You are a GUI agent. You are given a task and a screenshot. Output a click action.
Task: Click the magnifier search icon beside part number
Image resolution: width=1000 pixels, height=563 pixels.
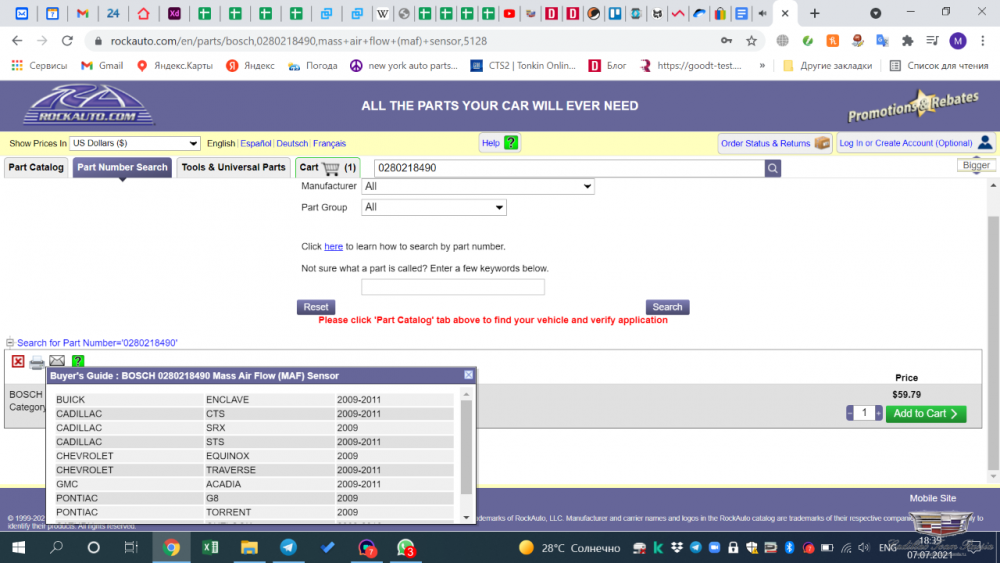pos(772,168)
